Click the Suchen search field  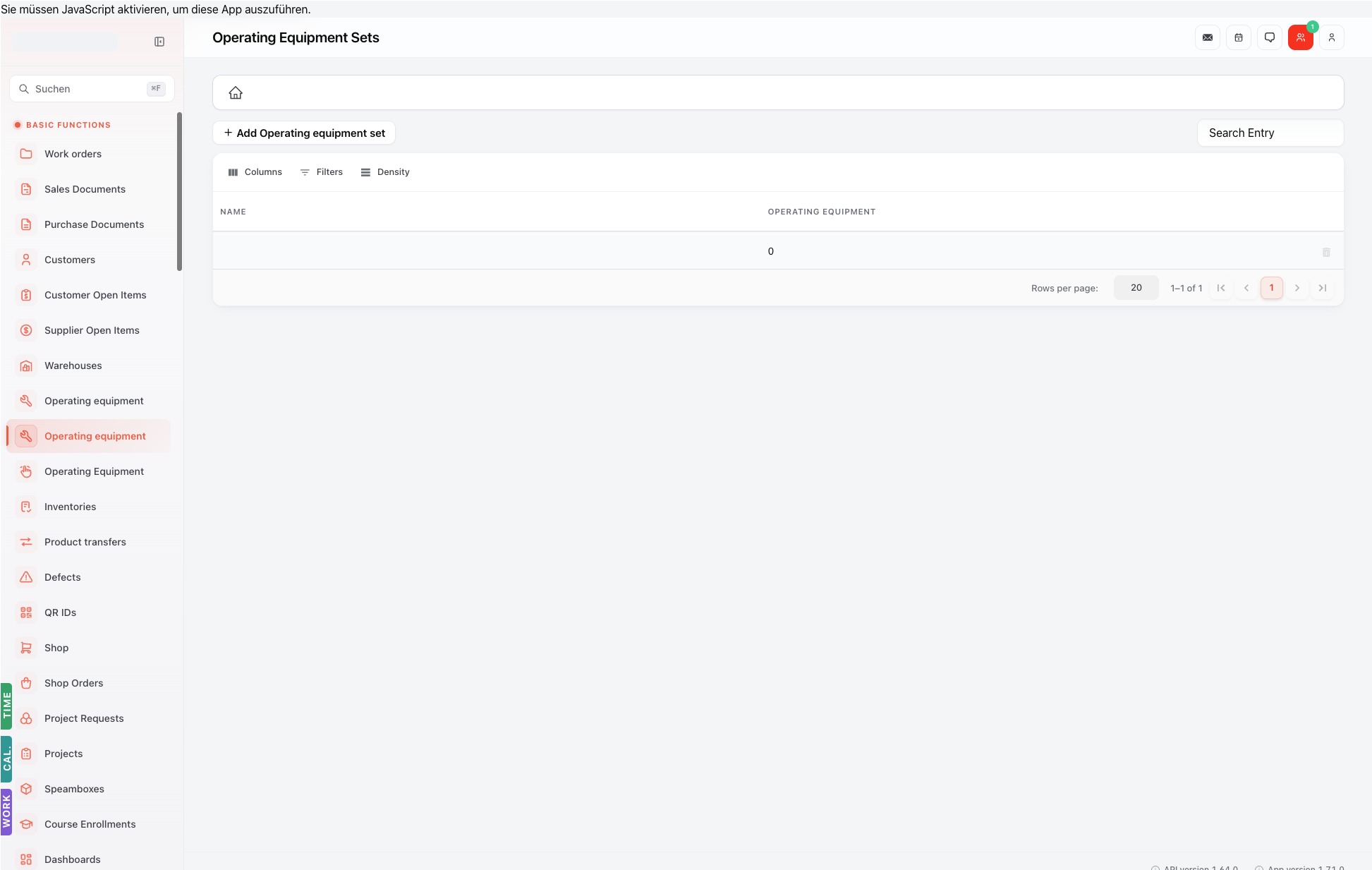[92, 89]
